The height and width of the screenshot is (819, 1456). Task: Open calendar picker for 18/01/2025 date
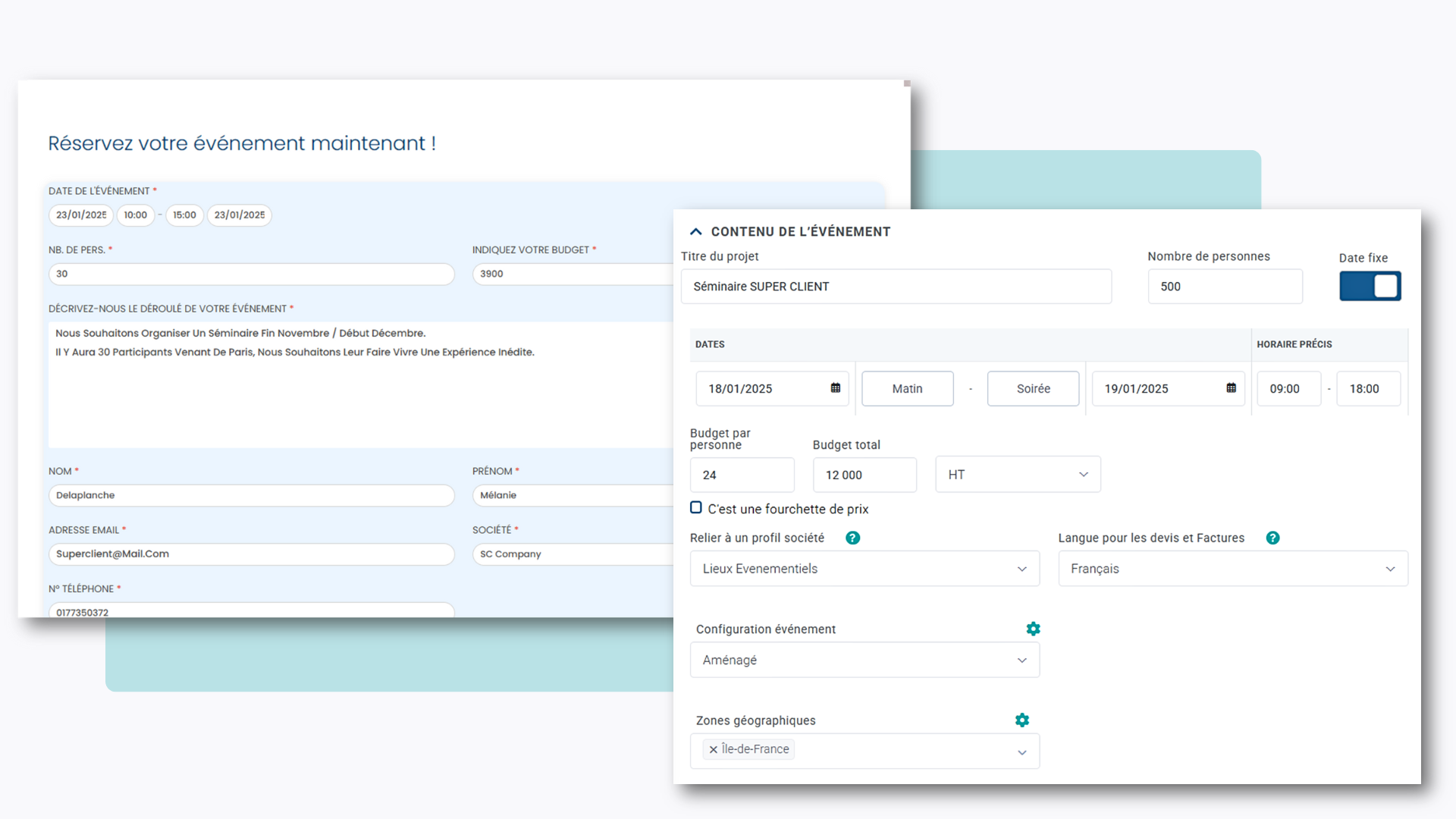pyautogui.click(x=836, y=388)
